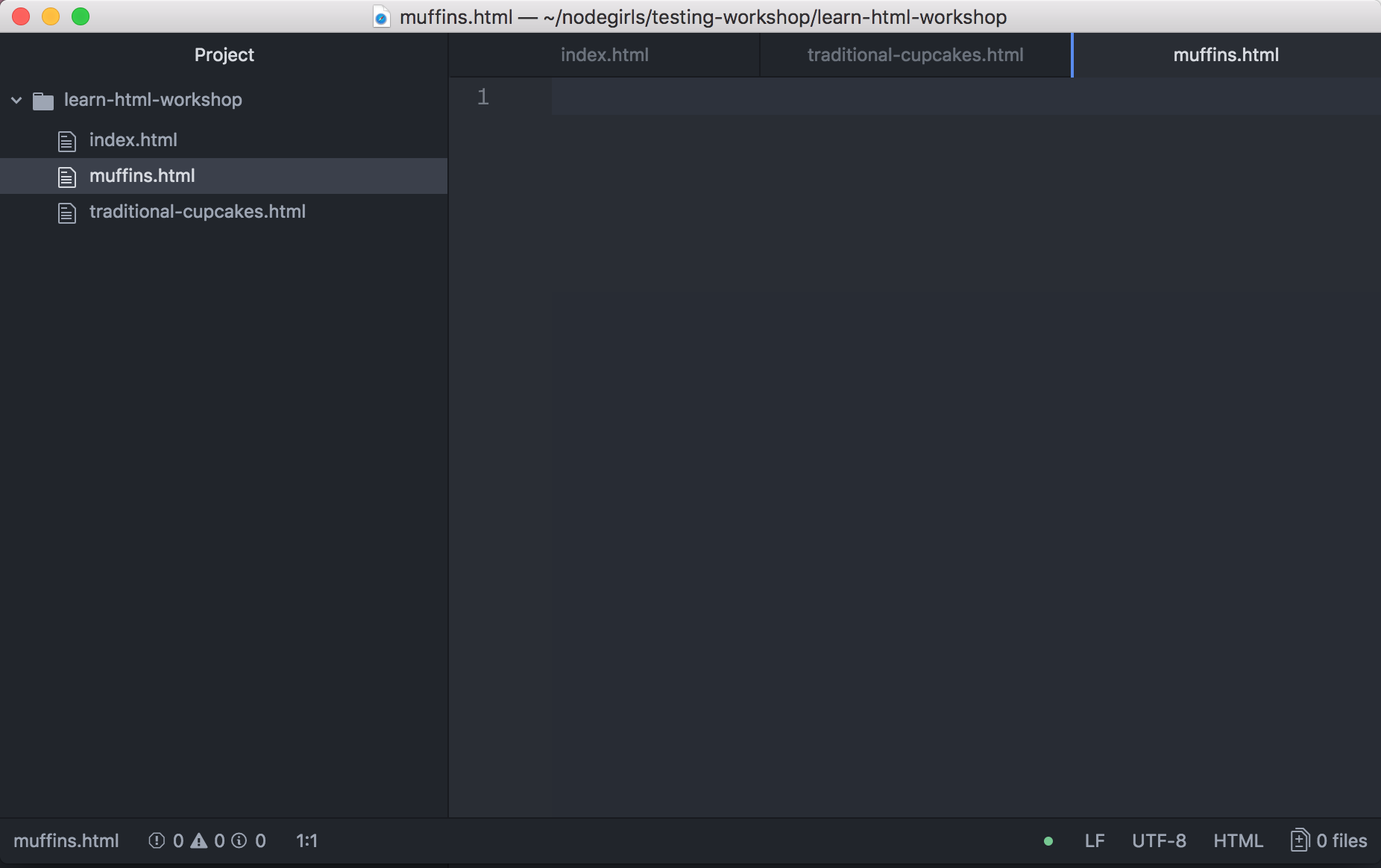This screenshot has width=1381, height=868.
Task: Maximize the window with green button
Action: point(81,16)
